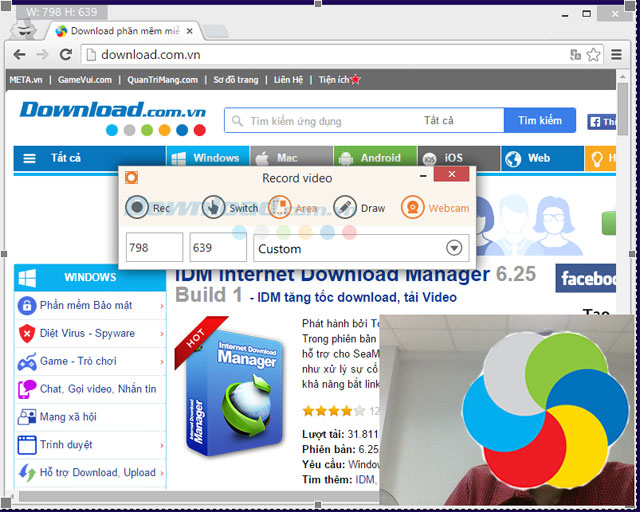Screen dimensions: 640x512
Task: Open the GameVui.com link
Action: pyautogui.click(x=84, y=80)
